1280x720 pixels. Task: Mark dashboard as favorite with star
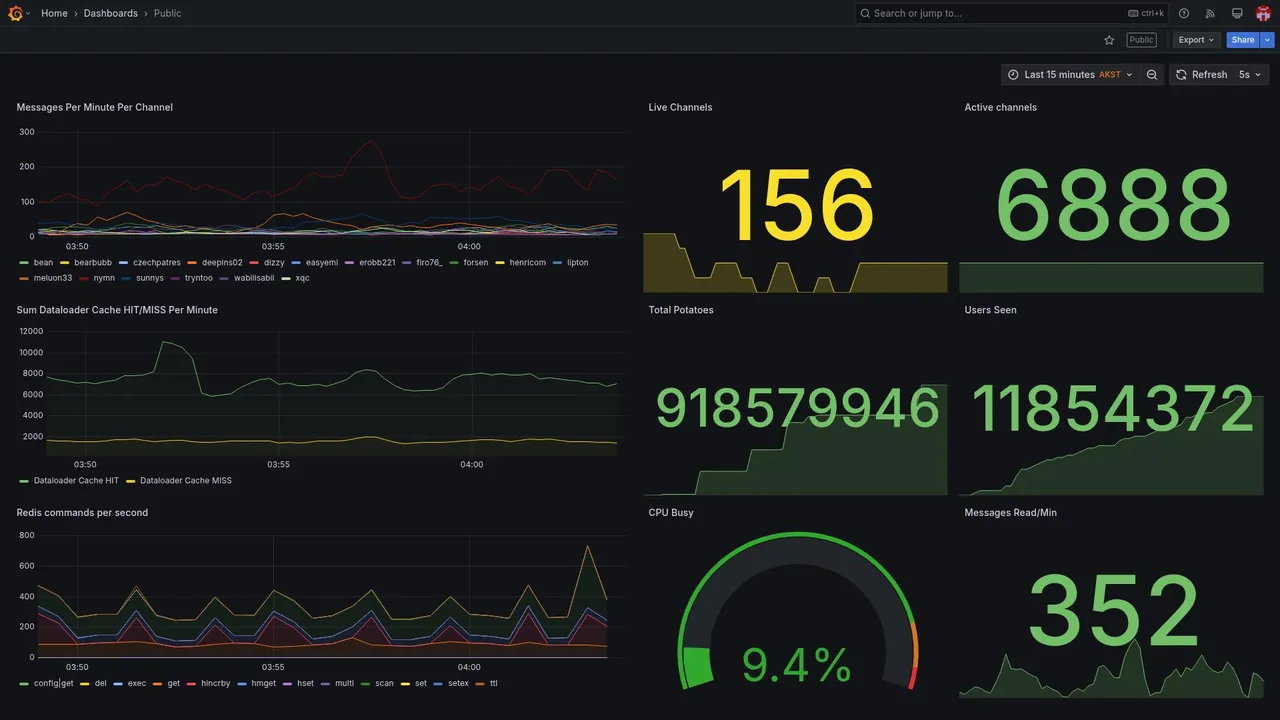point(1109,40)
